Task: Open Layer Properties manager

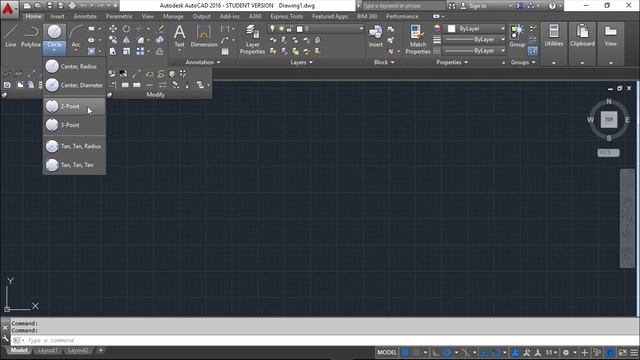Action: point(252,39)
